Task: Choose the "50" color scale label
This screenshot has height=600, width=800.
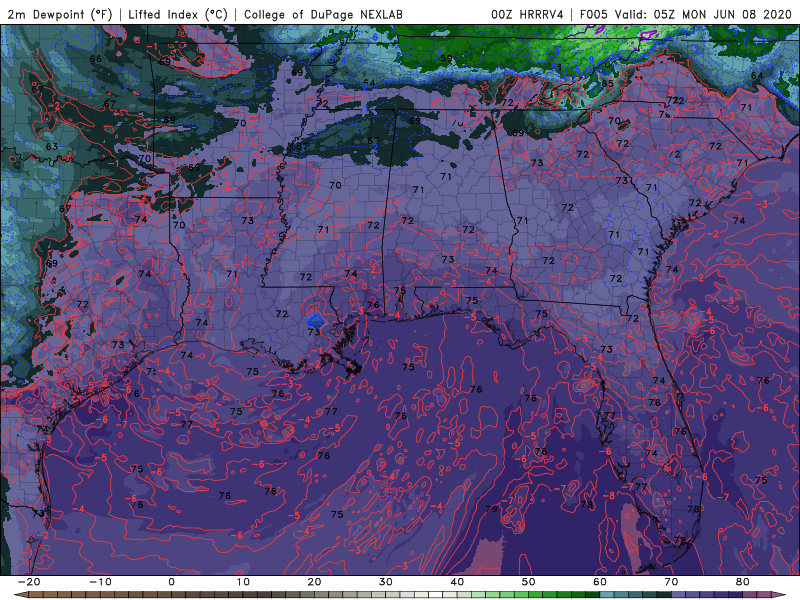Action: point(529,582)
